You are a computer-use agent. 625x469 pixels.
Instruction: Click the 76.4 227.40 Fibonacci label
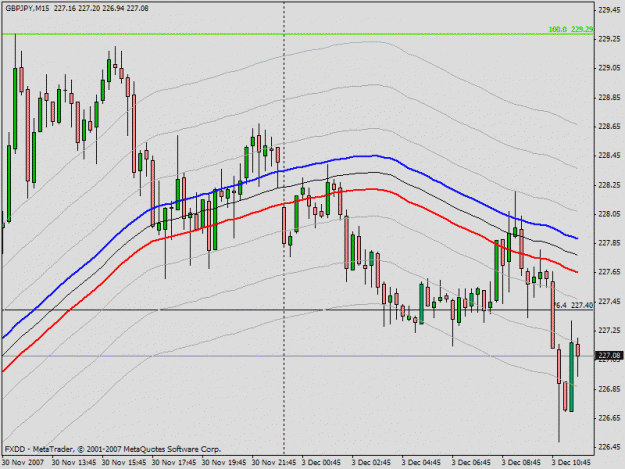pyautogui.click(x=574, y=305)
